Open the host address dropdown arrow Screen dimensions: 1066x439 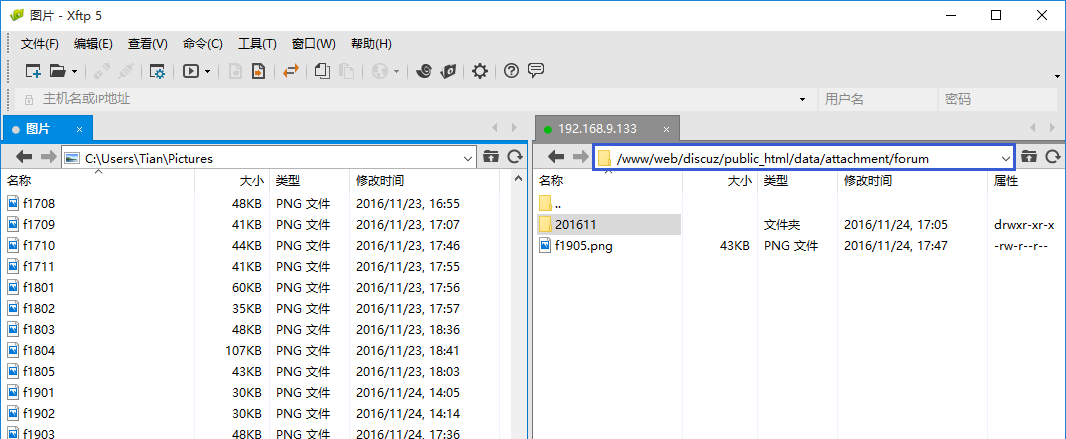(x=802, y=100)
